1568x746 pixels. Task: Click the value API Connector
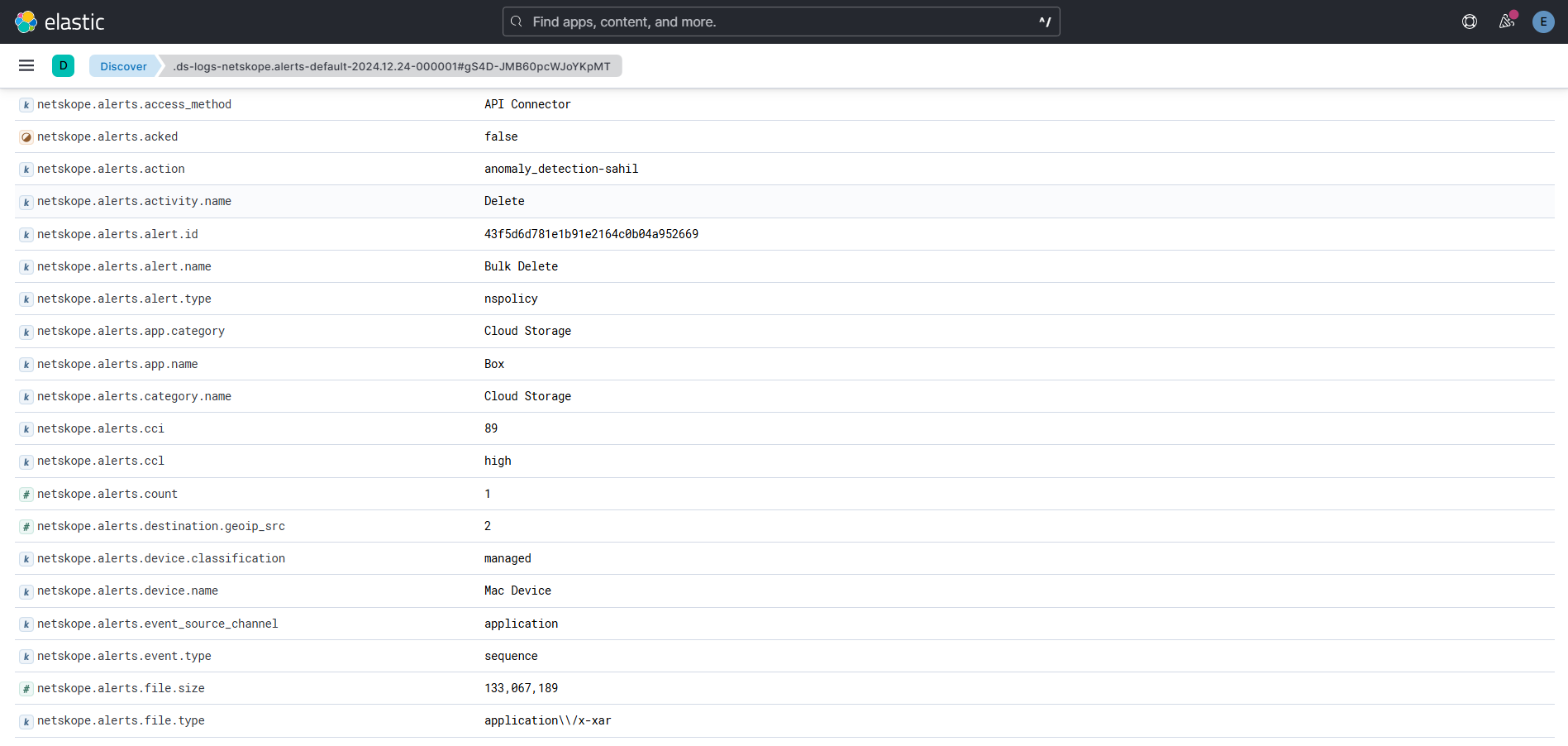pos(527,104)
